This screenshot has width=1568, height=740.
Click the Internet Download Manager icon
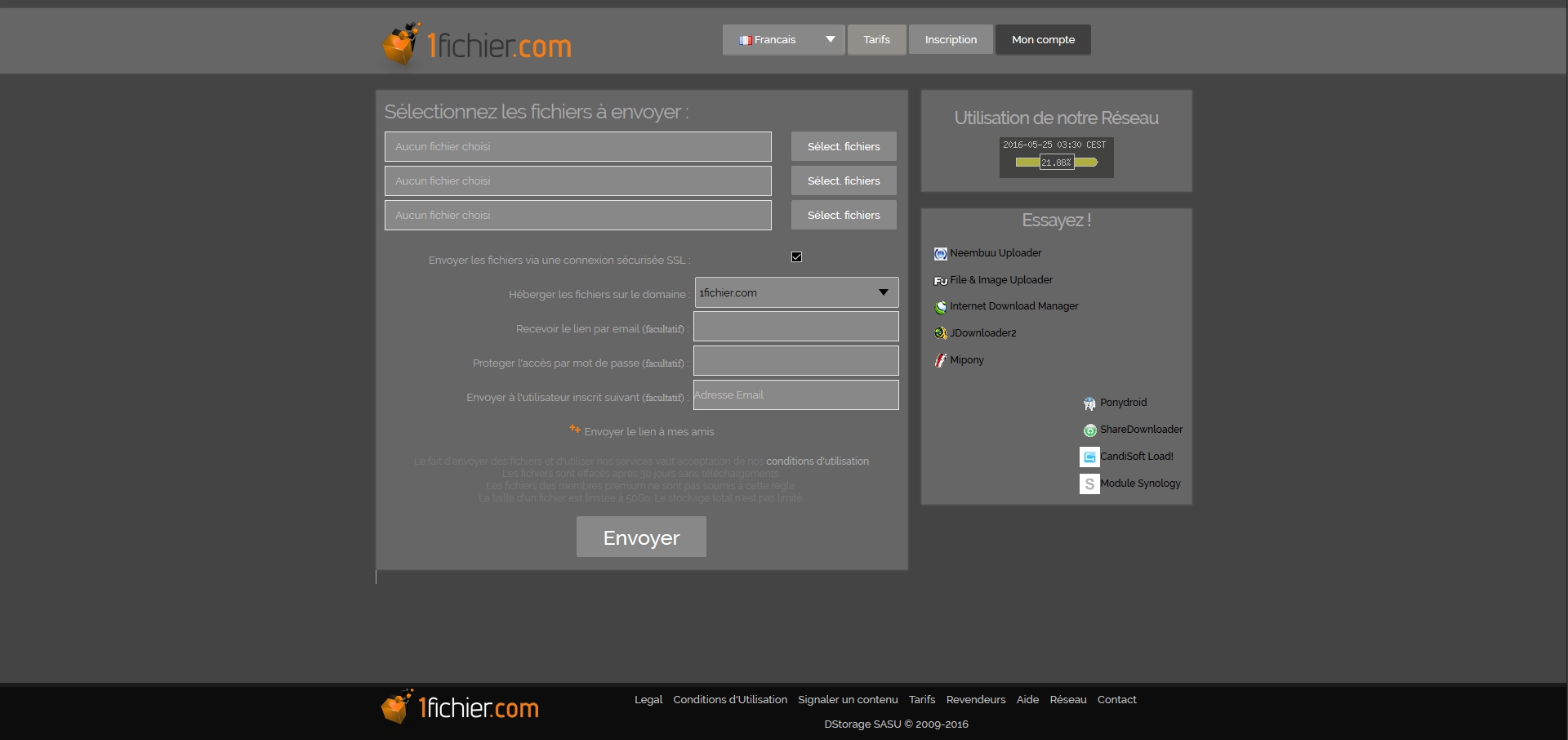pos(941,307)
